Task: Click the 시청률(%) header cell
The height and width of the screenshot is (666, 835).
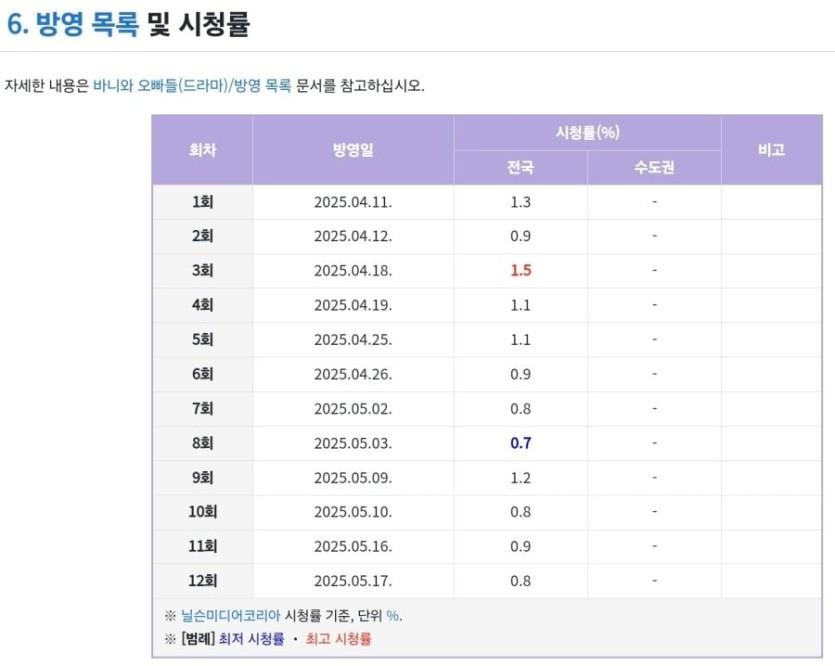Action: click(587, 133)
